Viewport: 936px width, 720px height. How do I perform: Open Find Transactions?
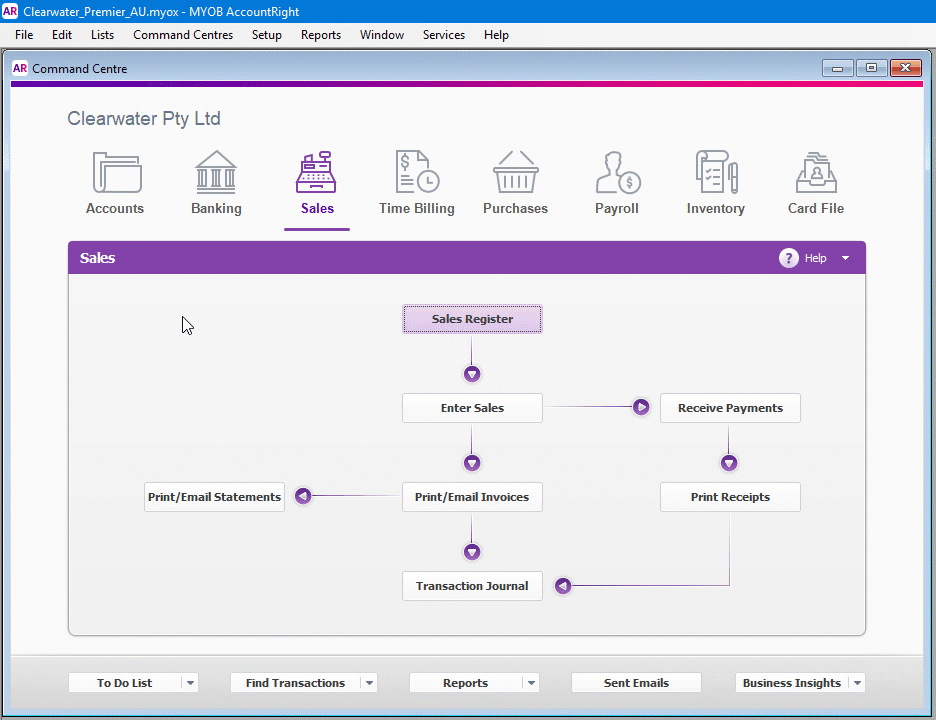click(x=295, y=682)
